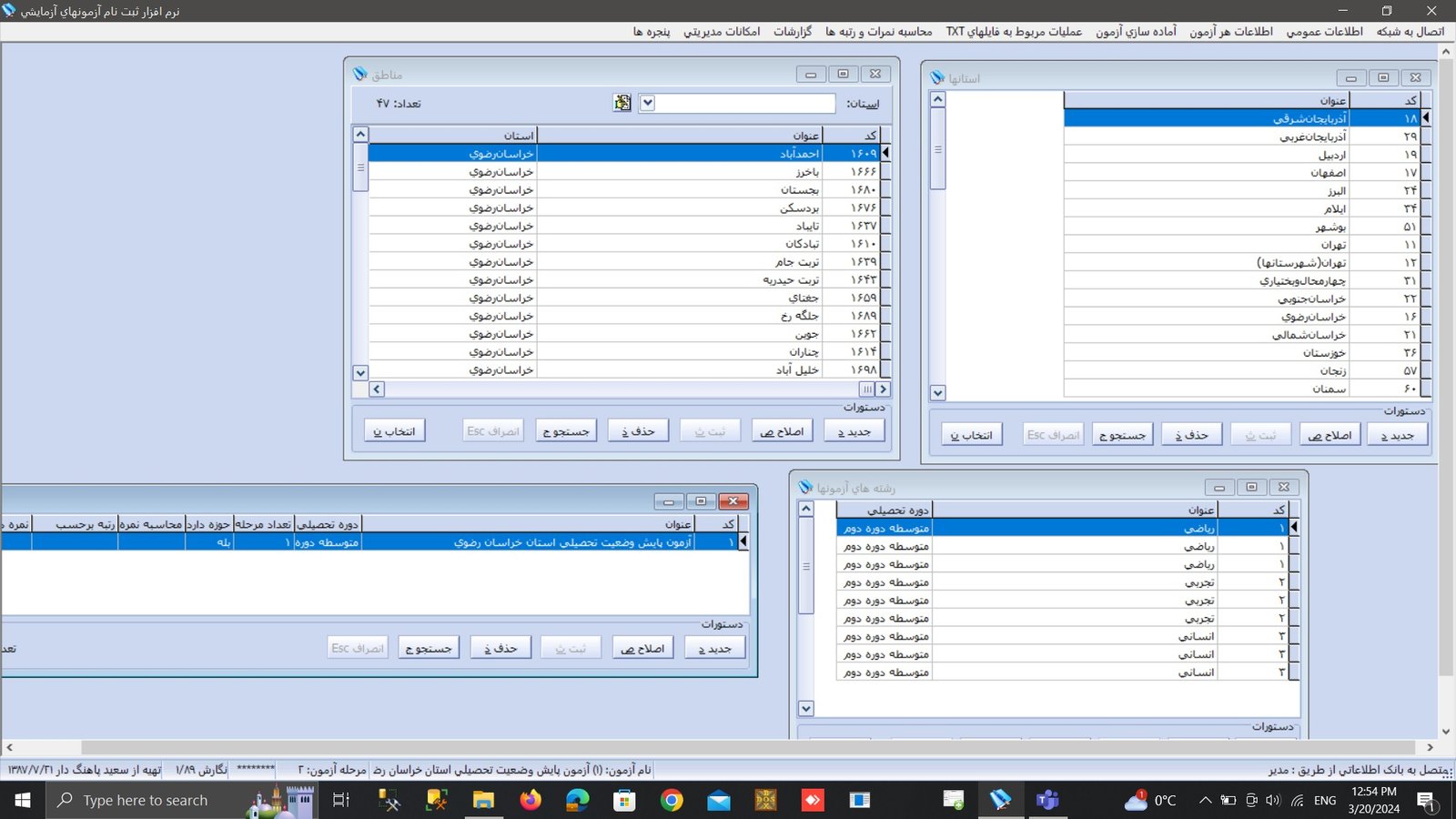The image size is (1456, 819).
Task: Open Microsoft Teams from the taskbar
Action: point(1047,800)
